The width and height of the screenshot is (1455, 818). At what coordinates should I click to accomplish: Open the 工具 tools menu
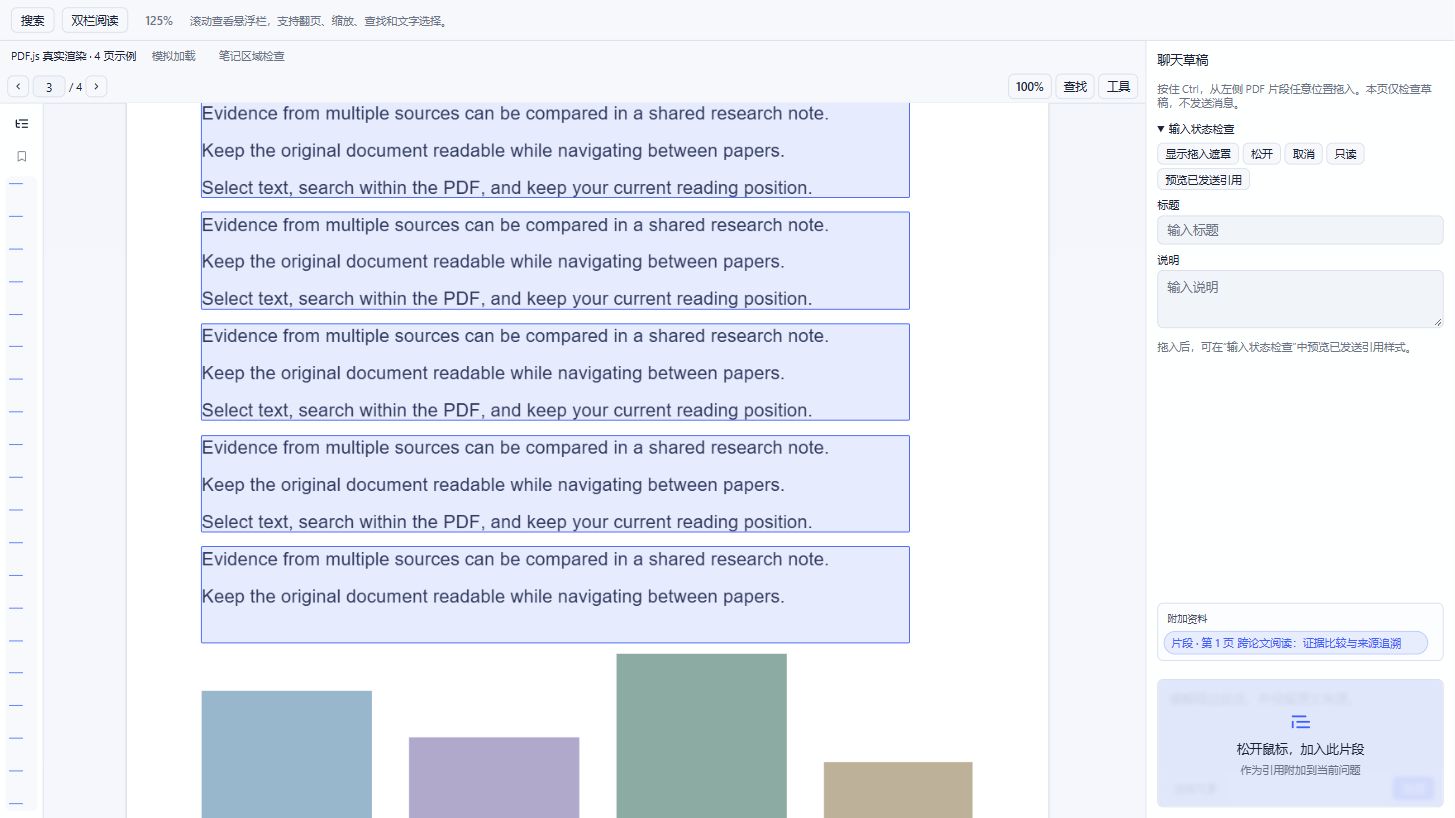[1118, 87]
